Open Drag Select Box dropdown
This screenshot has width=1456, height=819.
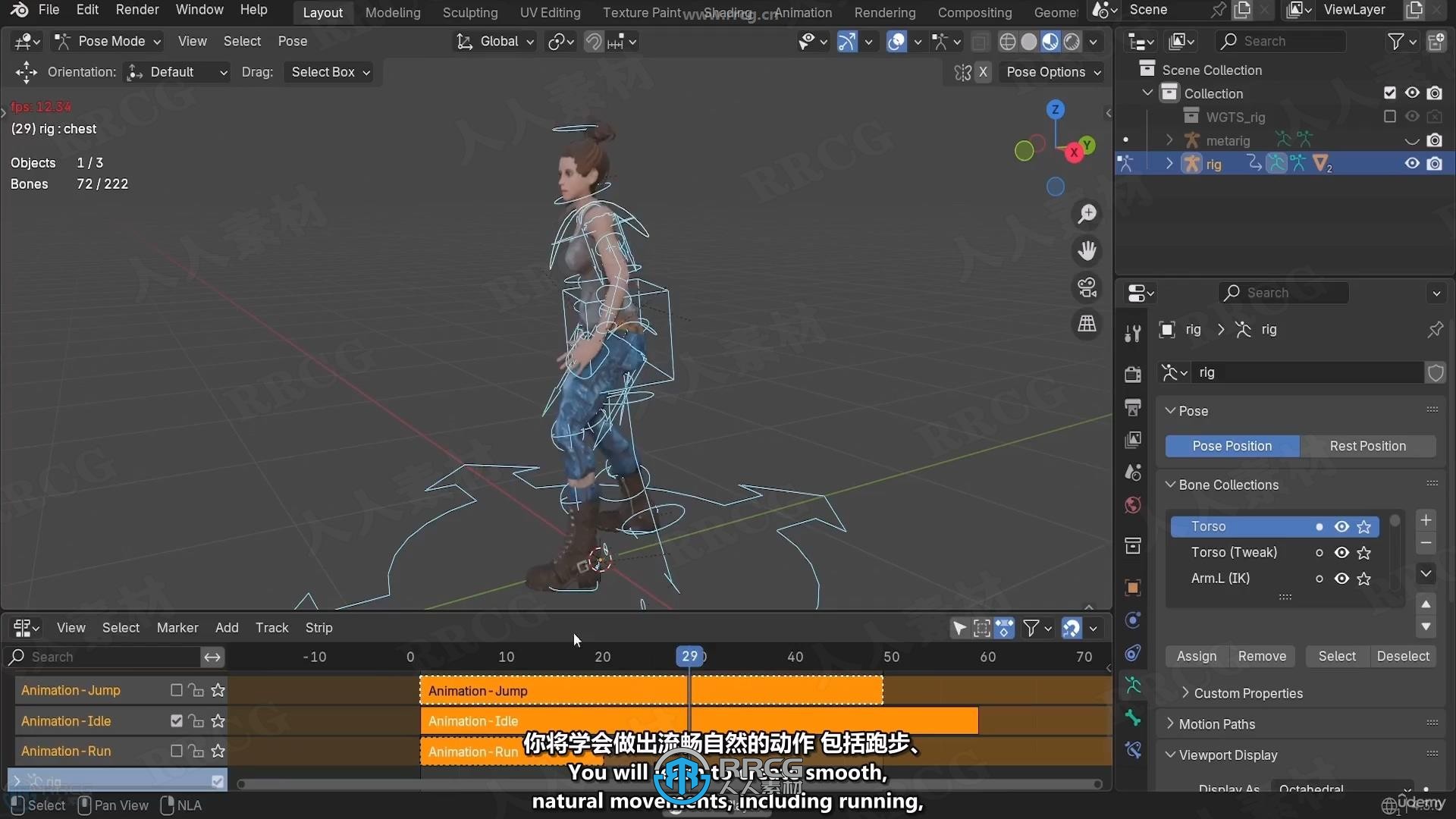click(329, 72)
